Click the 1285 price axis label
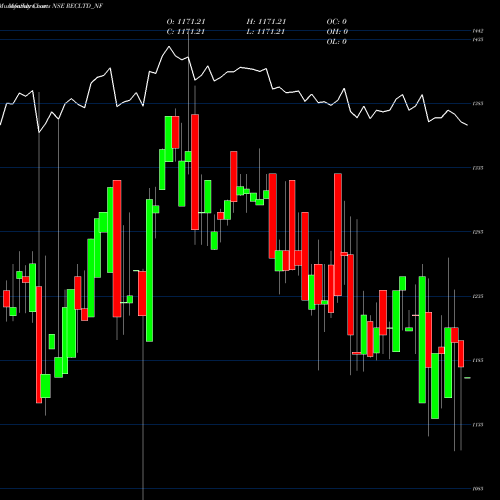This screenshot has width=500, height=500. (478, 232)
